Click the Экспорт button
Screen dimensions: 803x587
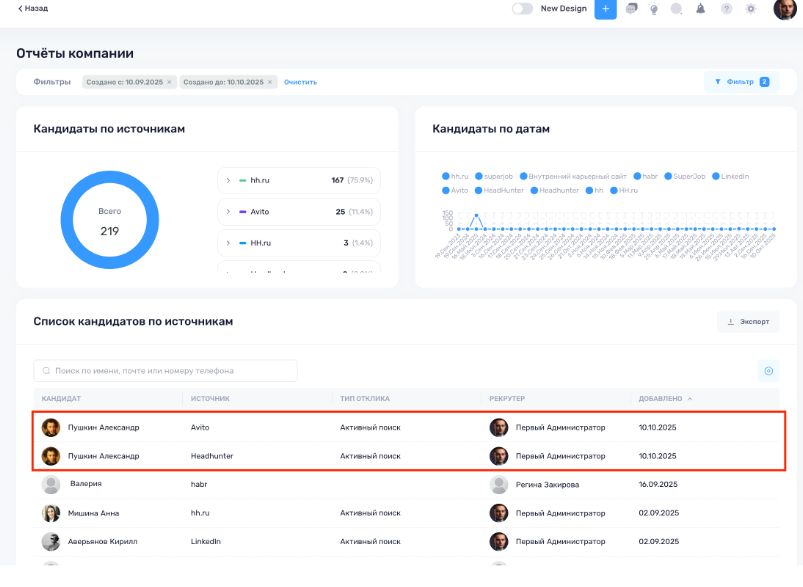tap(748, 322)
